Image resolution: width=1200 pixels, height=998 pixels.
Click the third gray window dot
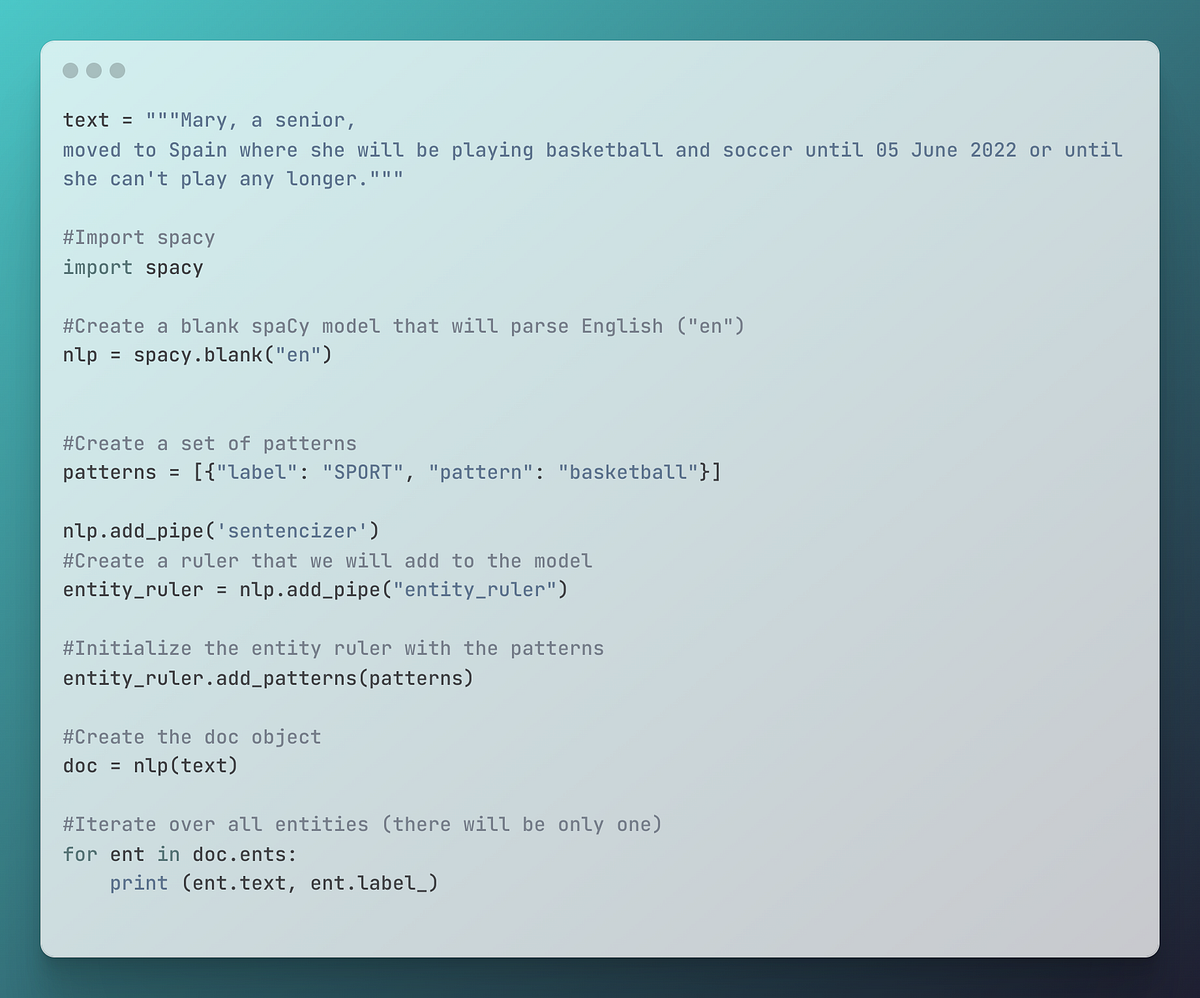[117, 70]
